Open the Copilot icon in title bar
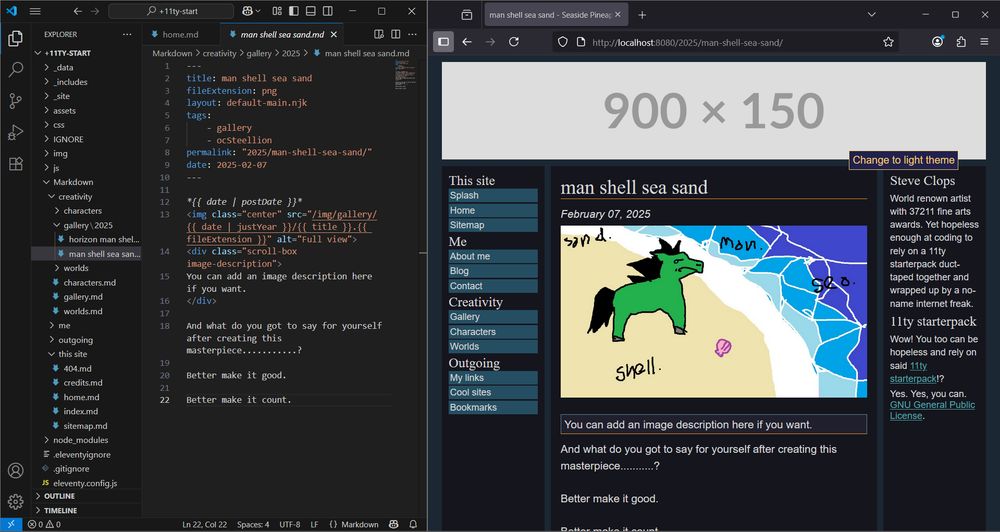 click(x=248, y=11)
